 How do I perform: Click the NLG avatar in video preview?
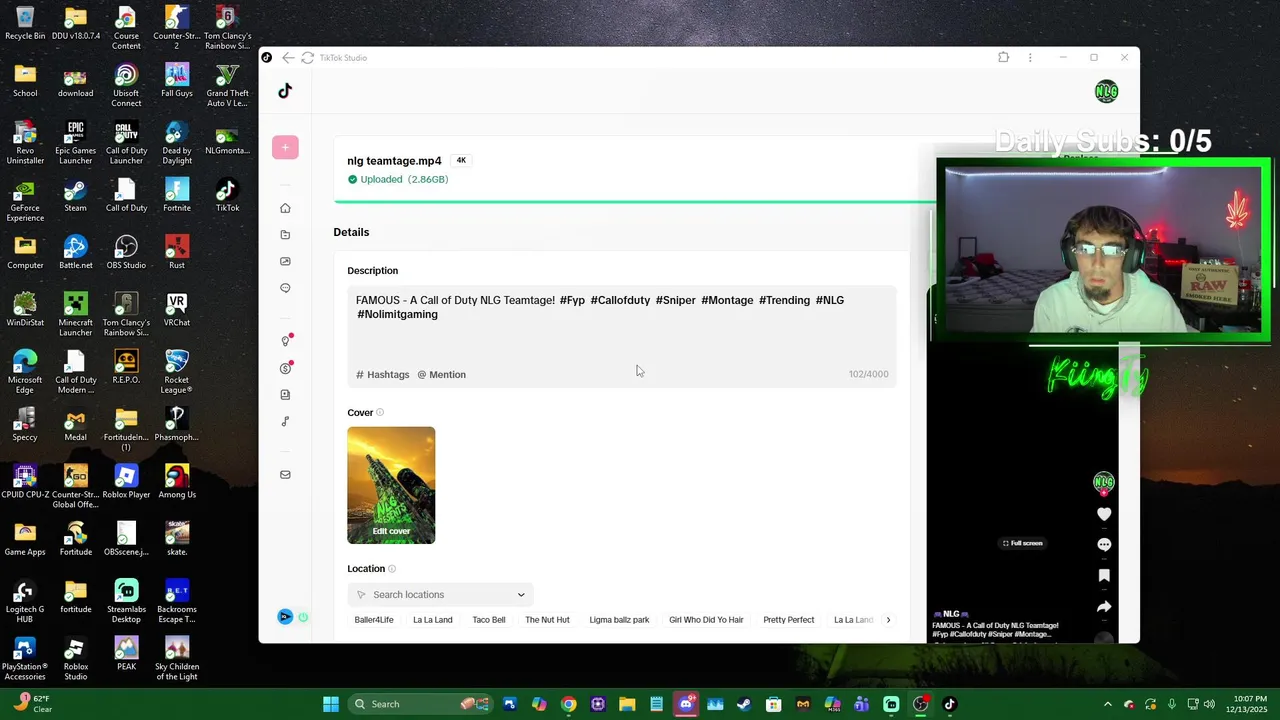1104,483
